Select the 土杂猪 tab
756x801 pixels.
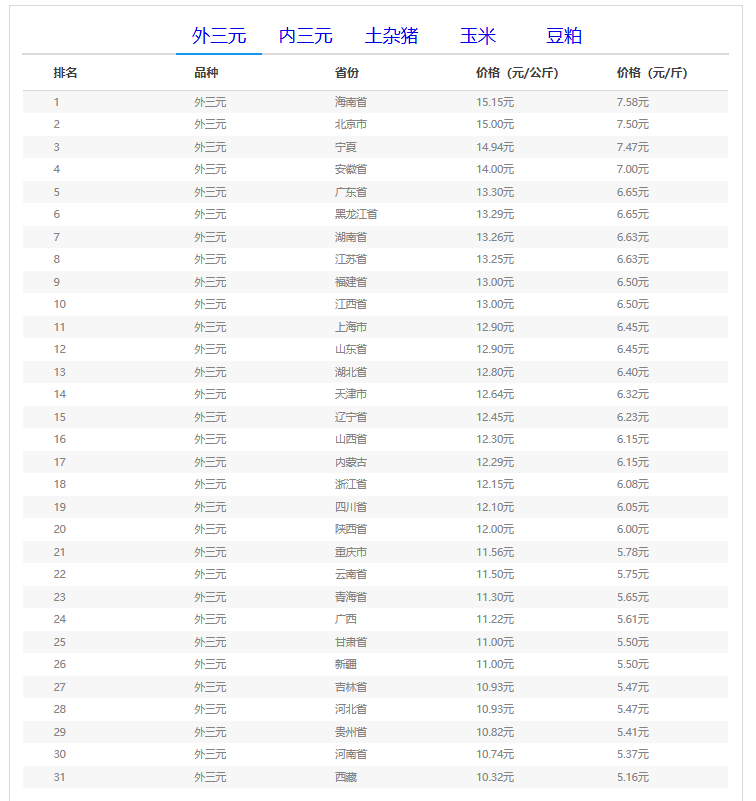[391, 36]
